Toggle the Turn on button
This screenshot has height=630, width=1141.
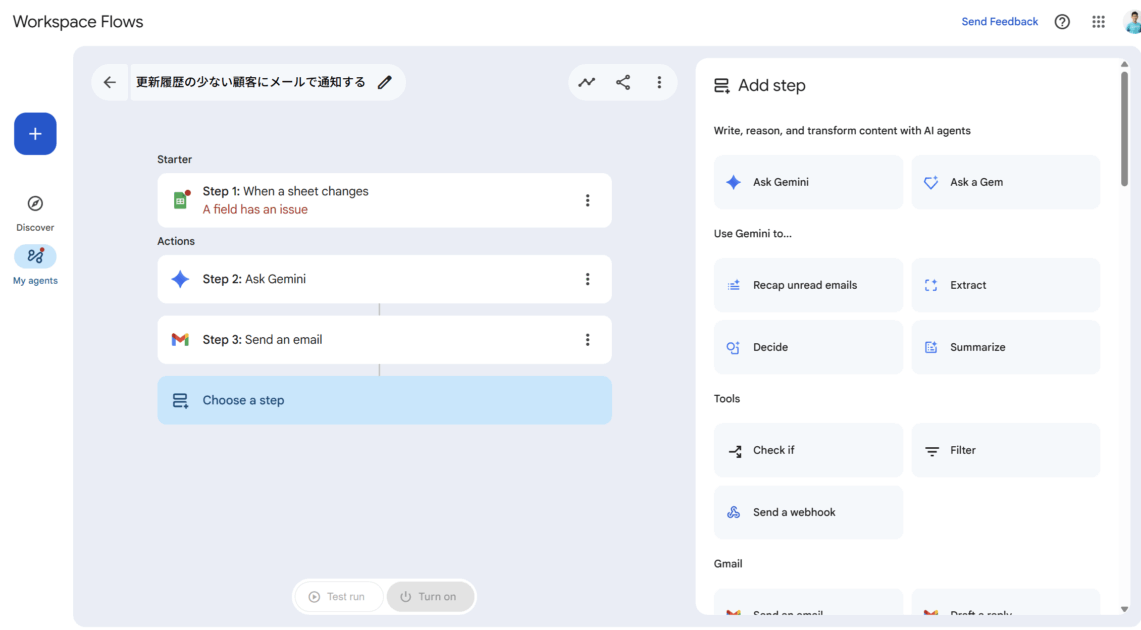(x=430, y=597)
